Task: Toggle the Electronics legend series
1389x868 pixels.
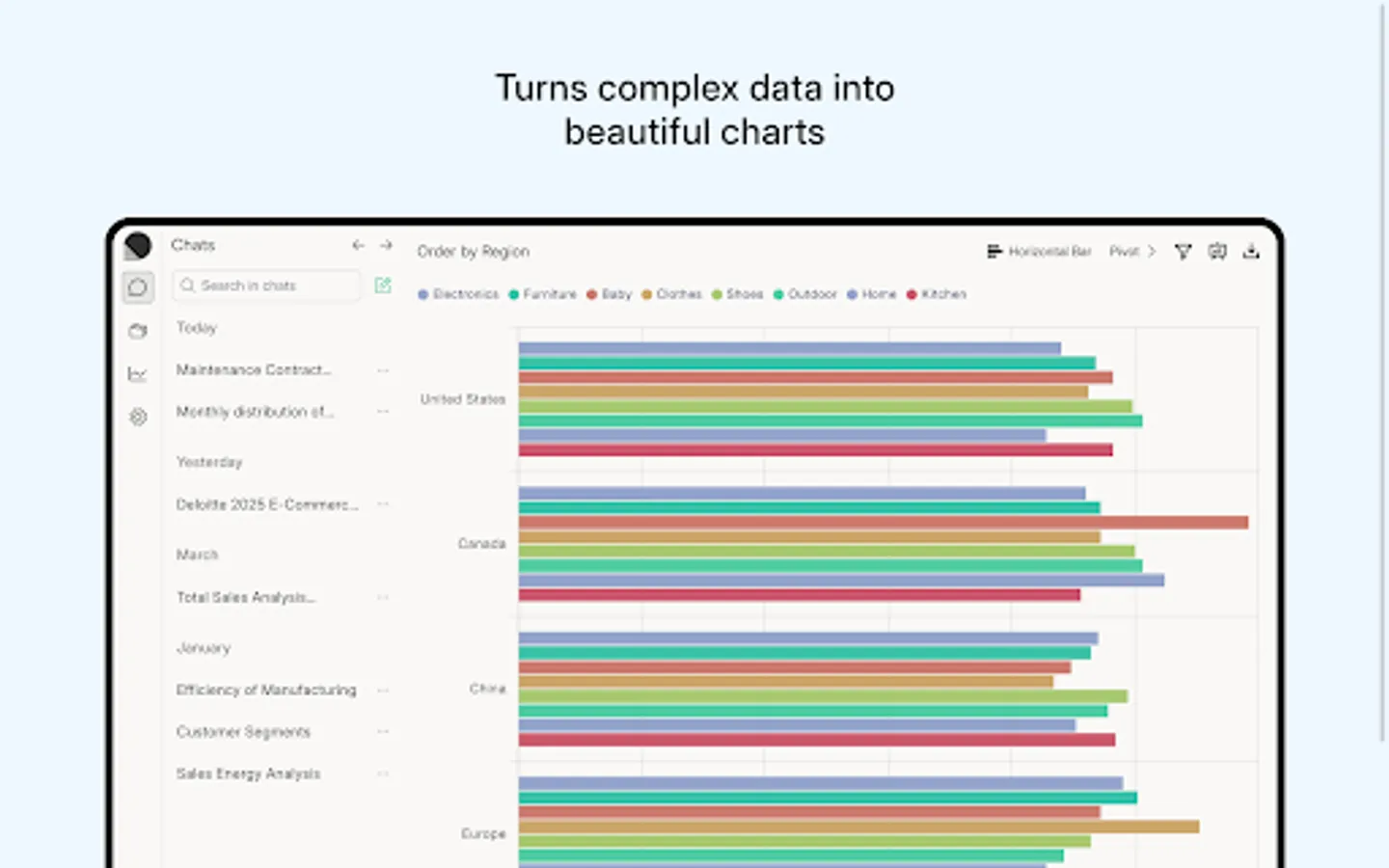Action: click(x=458, y=294)
